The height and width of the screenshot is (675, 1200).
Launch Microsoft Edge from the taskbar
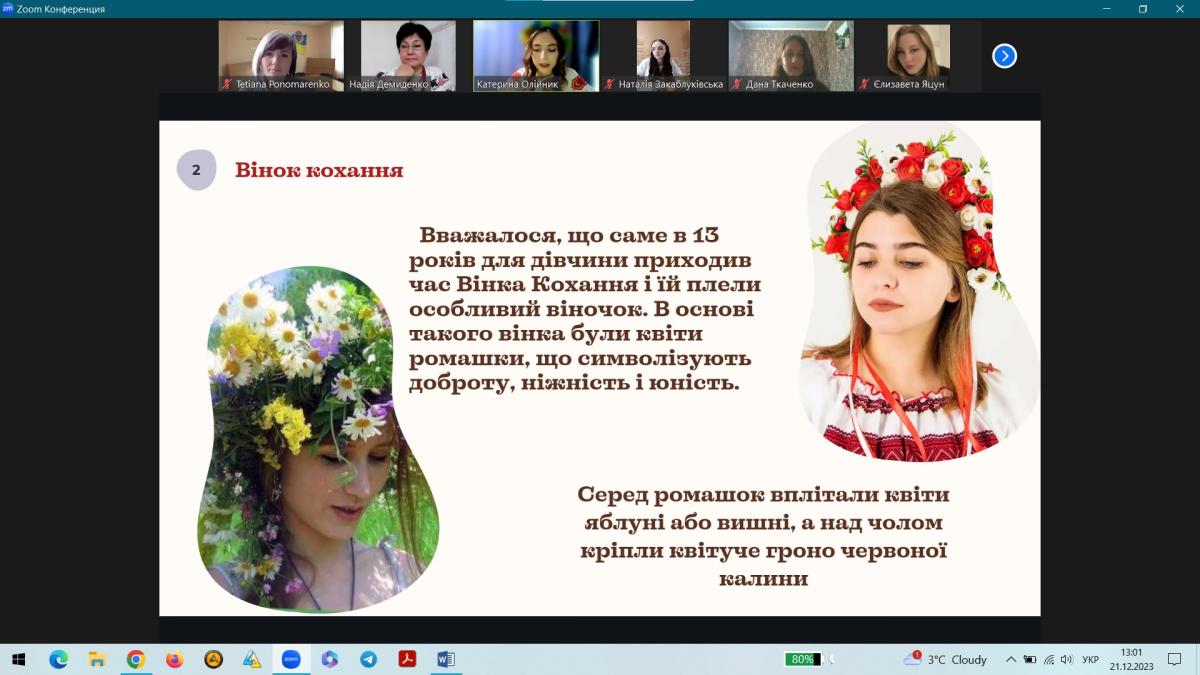pyautogui.click(x=58, y=659)
